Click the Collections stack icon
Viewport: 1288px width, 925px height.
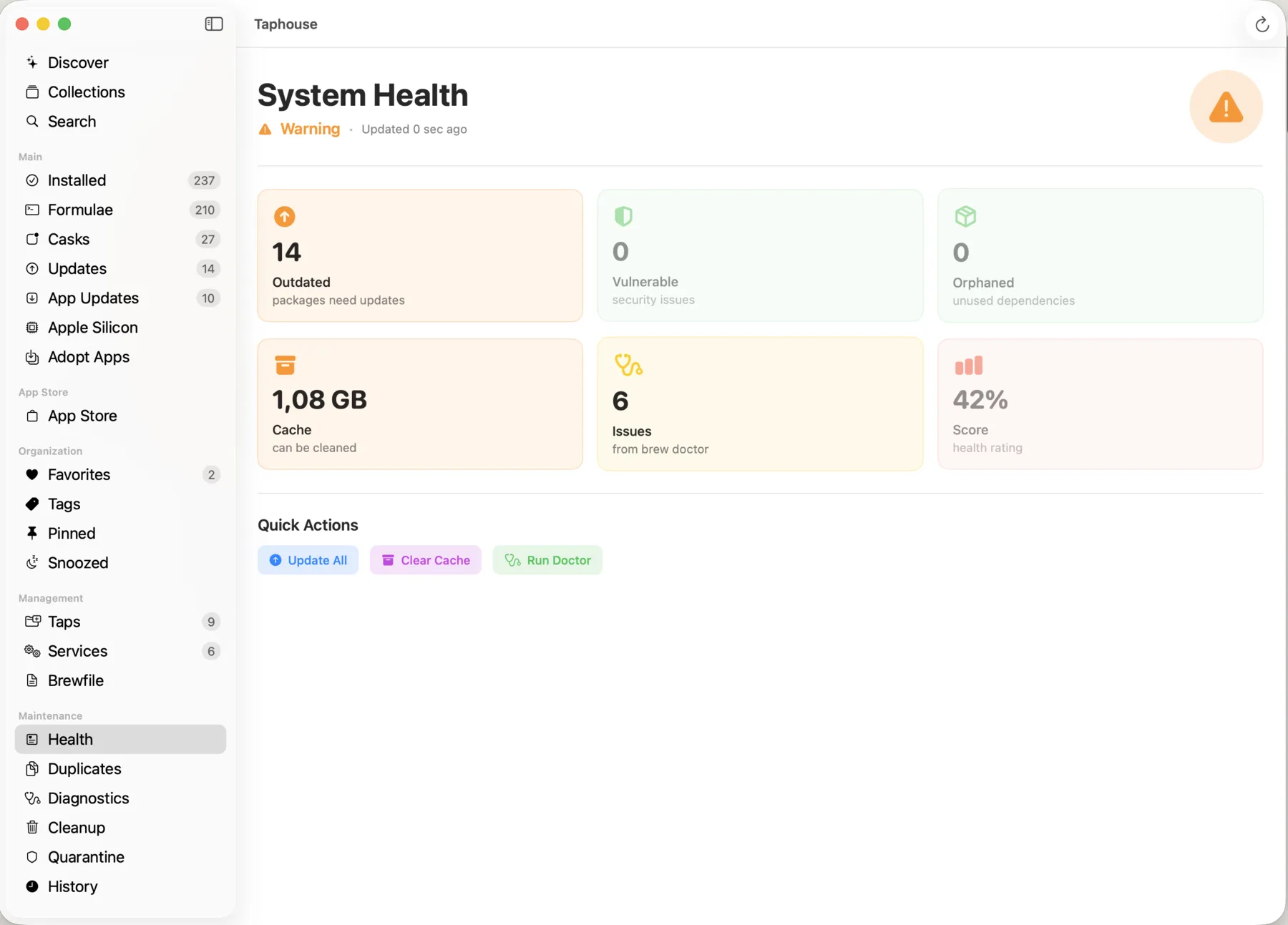click(32, 92)
